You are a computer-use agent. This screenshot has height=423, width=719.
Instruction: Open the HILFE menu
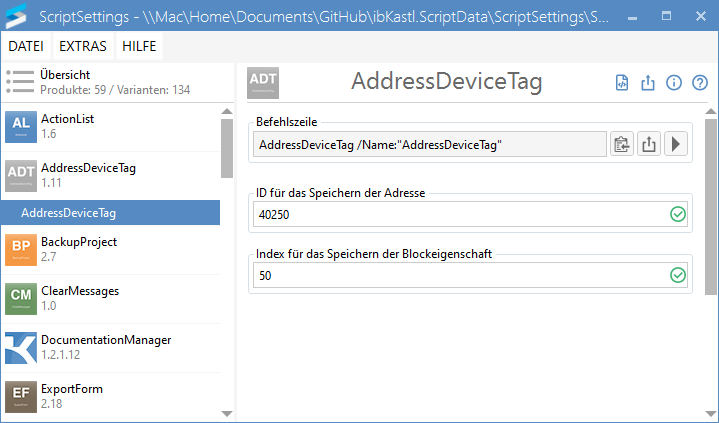coord(138,46)
